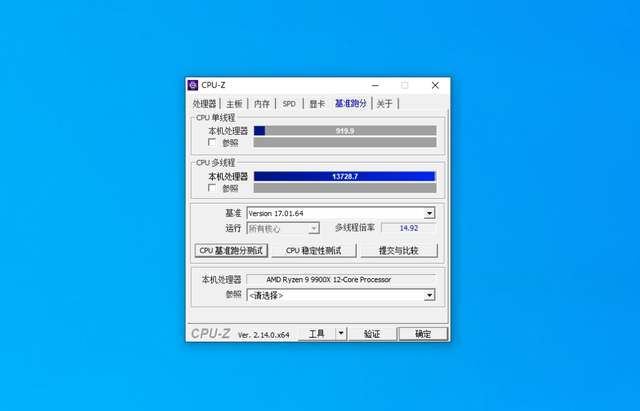Click the Ver. 2.14.0.x64 version text
Screen dimensions: 640x411
264,335
